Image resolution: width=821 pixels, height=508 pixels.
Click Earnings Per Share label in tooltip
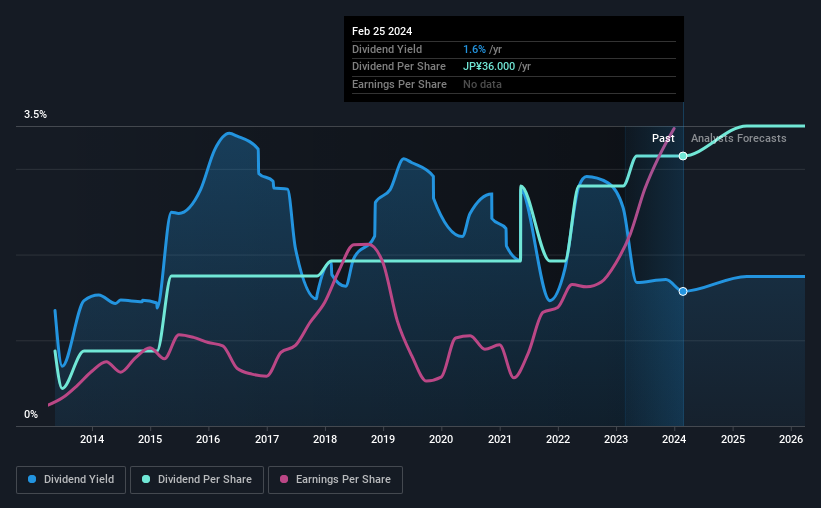(x=400, y=84)
